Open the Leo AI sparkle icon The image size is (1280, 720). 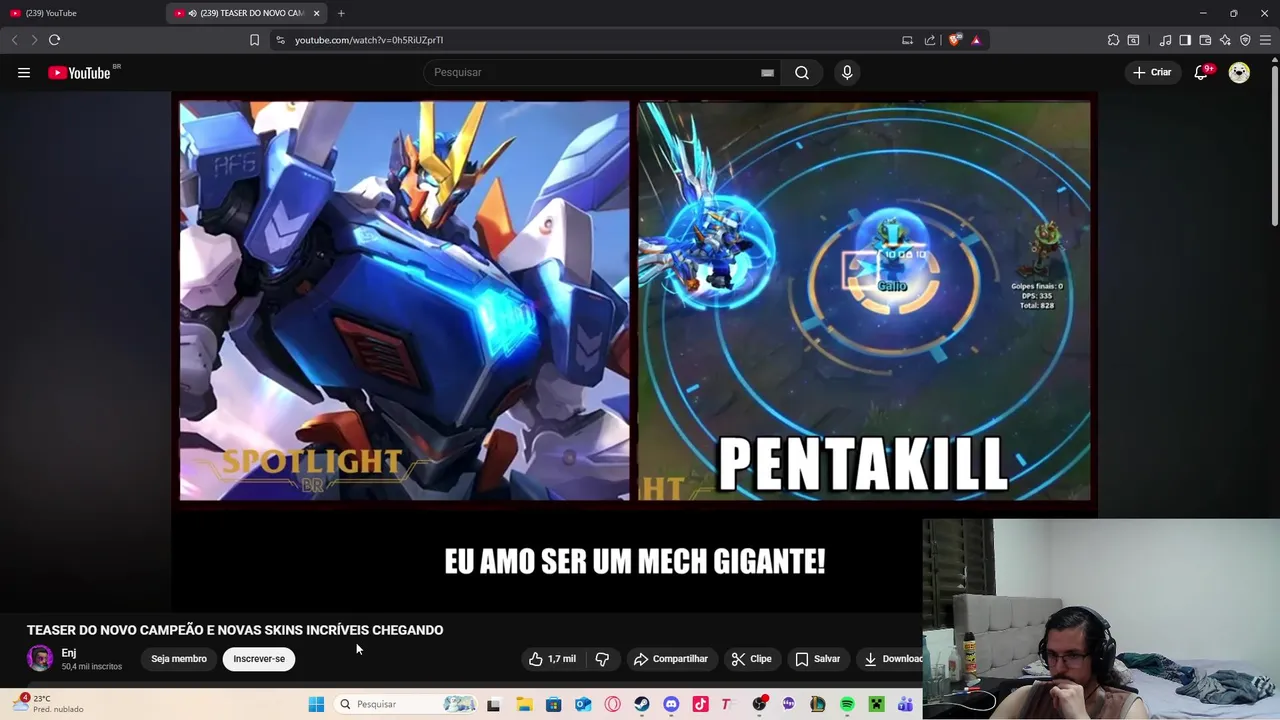[1225, 40]
